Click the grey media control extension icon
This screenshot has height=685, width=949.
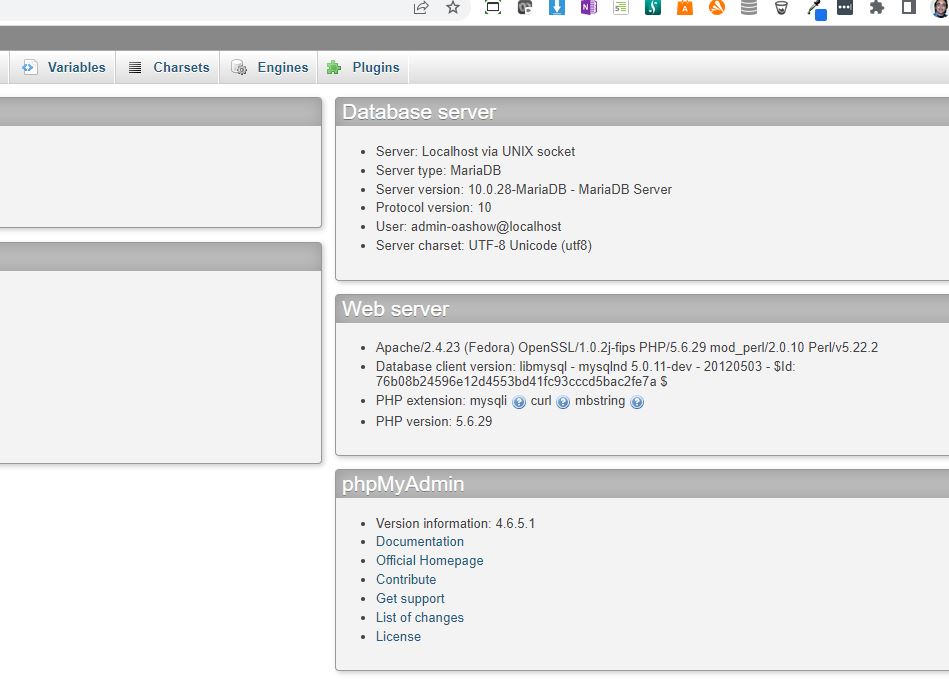pos(525,7)
